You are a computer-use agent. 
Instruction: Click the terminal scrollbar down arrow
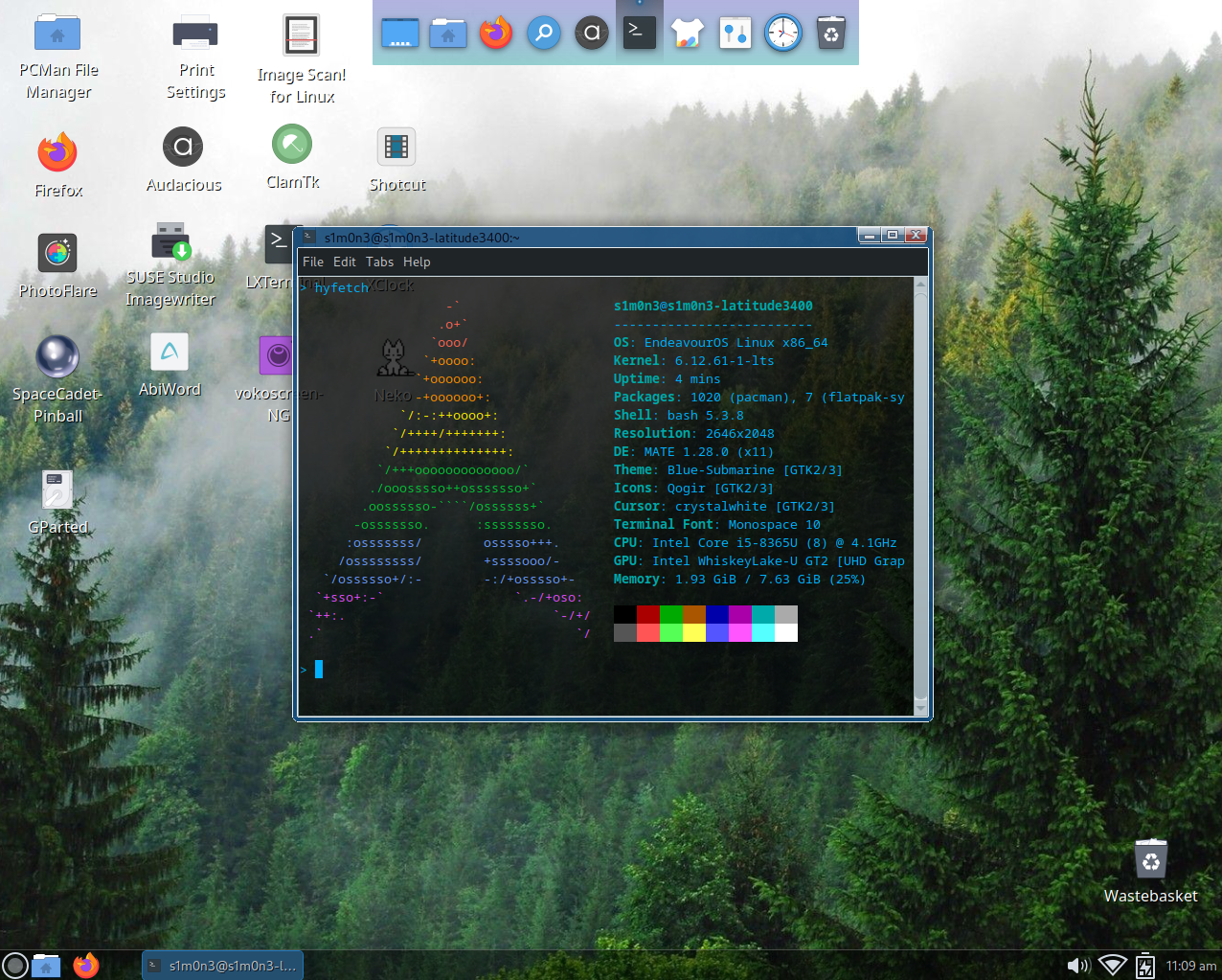point(921,709)
